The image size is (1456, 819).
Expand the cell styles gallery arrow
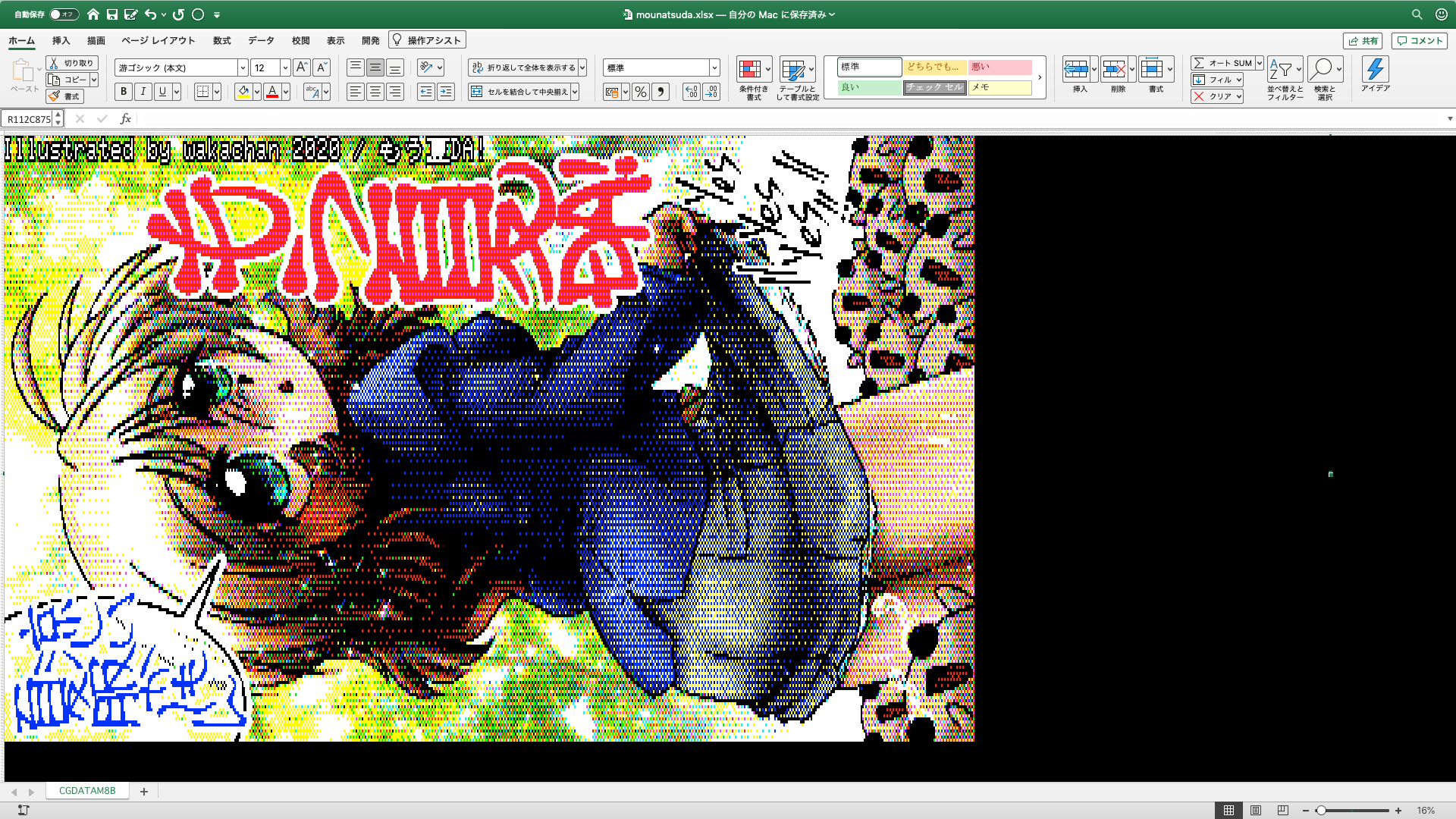(x=1040, y=77)
